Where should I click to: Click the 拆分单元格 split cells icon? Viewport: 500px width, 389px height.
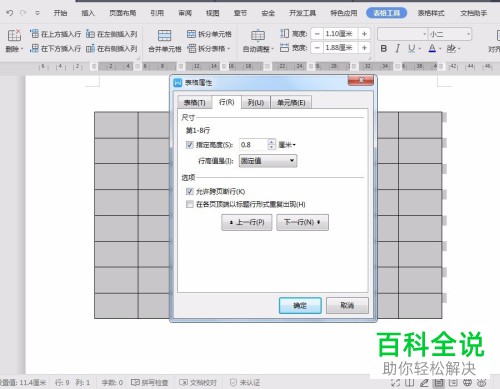tap(191, 34)
